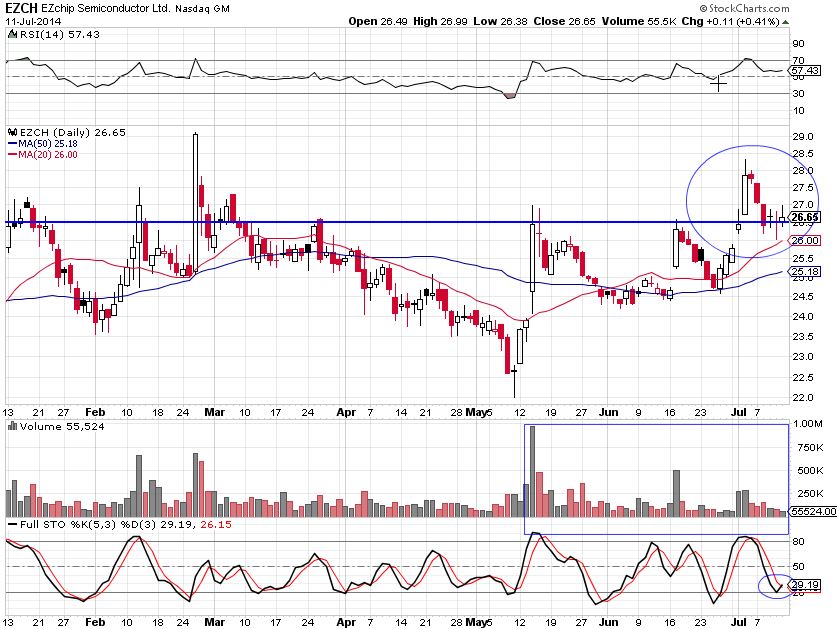Click the RSI(14) 57.43 panel title
The image size is (837, 629).
[60, 34]
